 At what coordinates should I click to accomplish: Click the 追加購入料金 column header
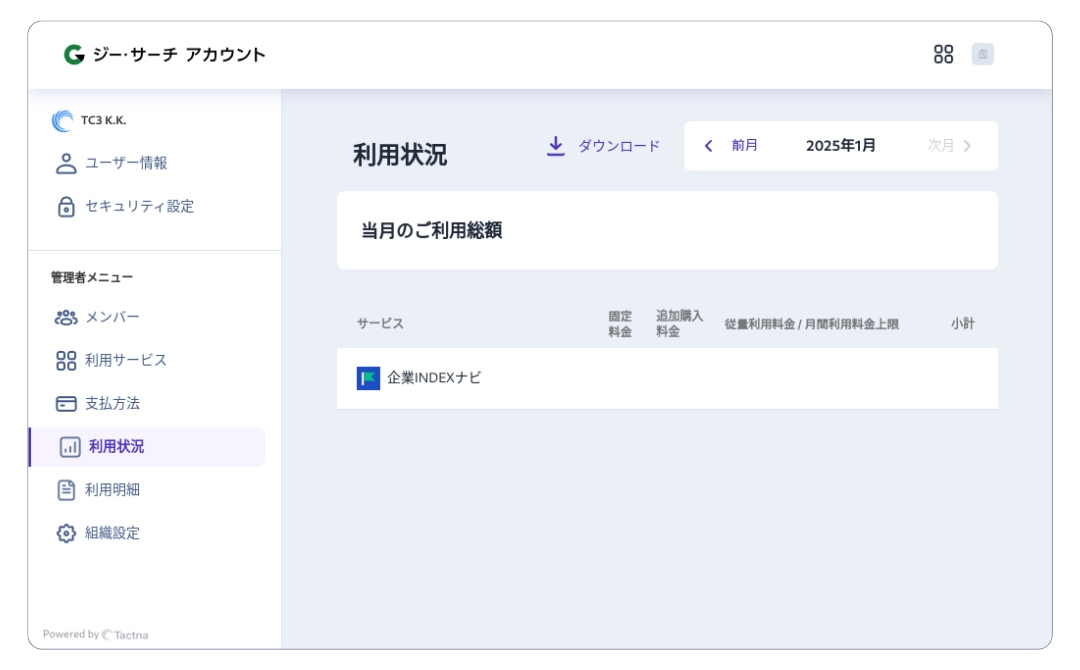pos(679,324)
